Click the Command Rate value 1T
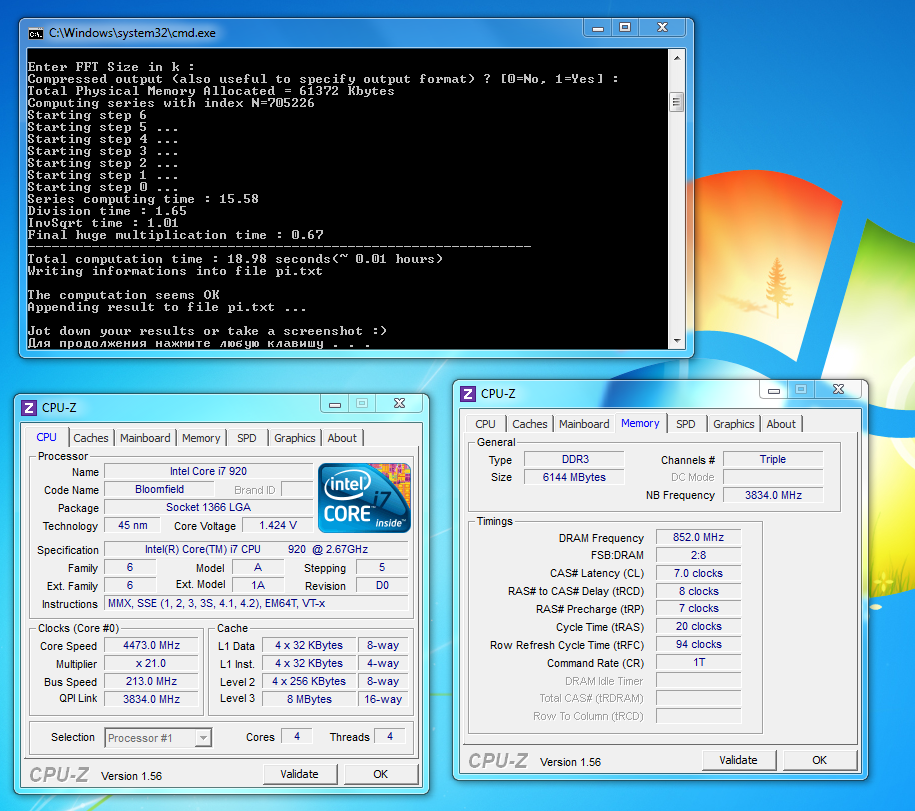The image size is (915, 811). [699, 663]
